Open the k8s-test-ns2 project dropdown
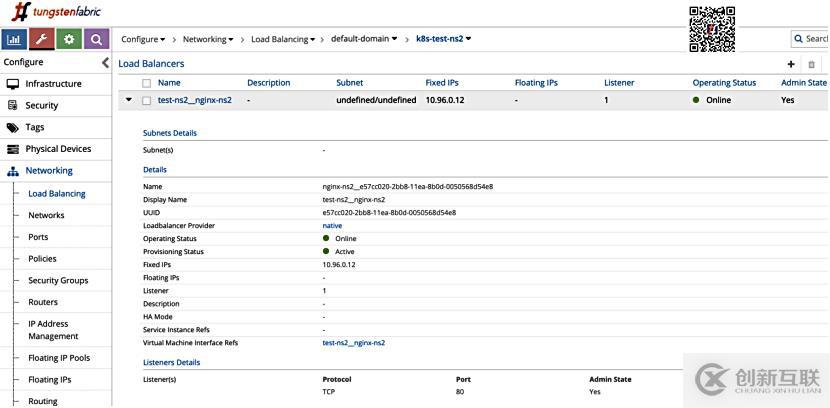830x408 pixels. (441, 39)
